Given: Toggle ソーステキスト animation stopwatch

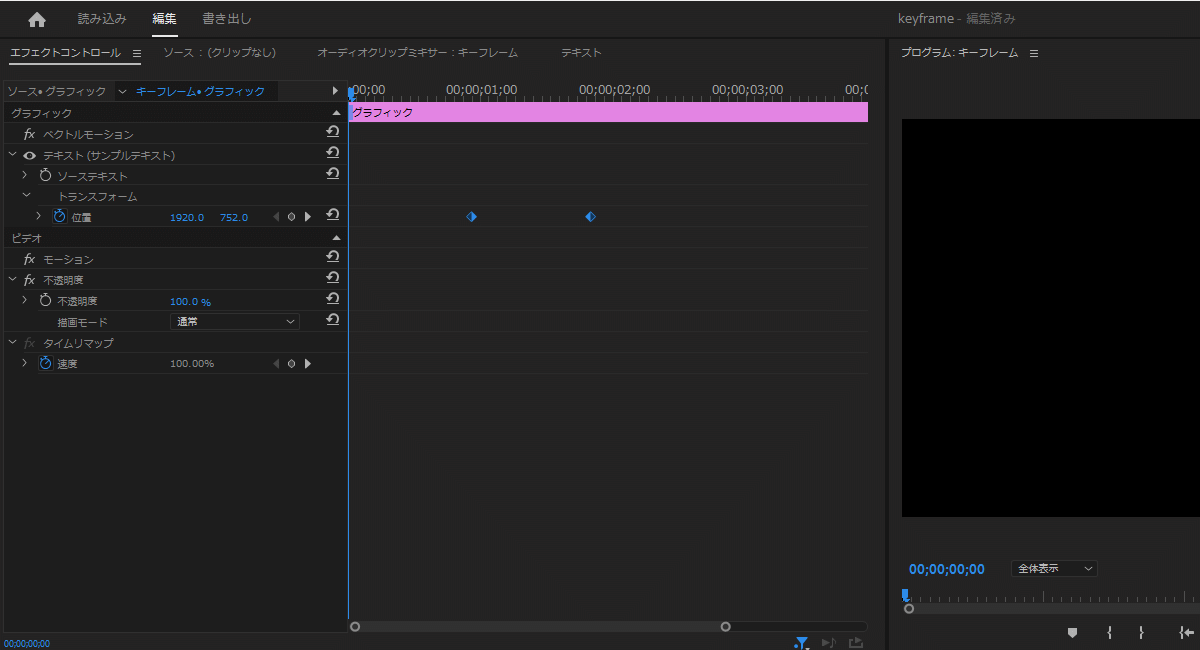Looking at the screenshot, I should 45,175.
